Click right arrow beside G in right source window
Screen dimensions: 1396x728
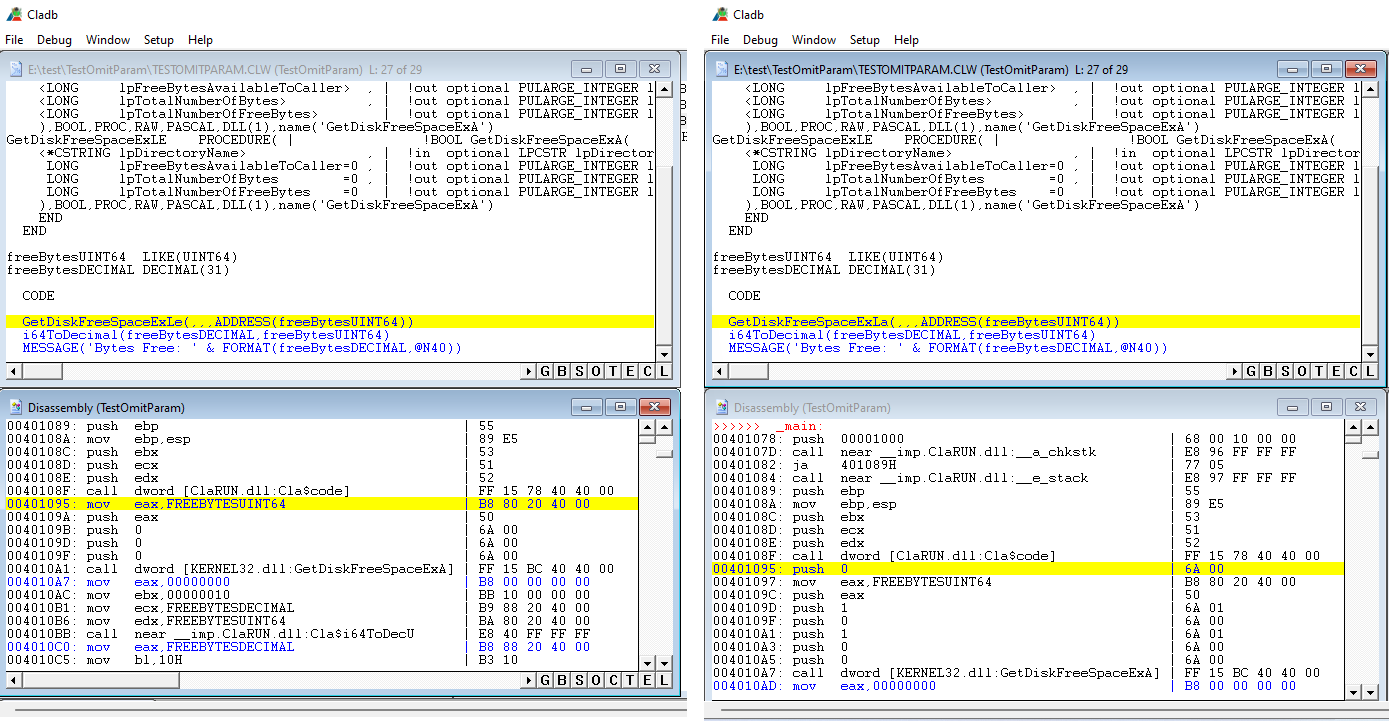click(1235, 372)
